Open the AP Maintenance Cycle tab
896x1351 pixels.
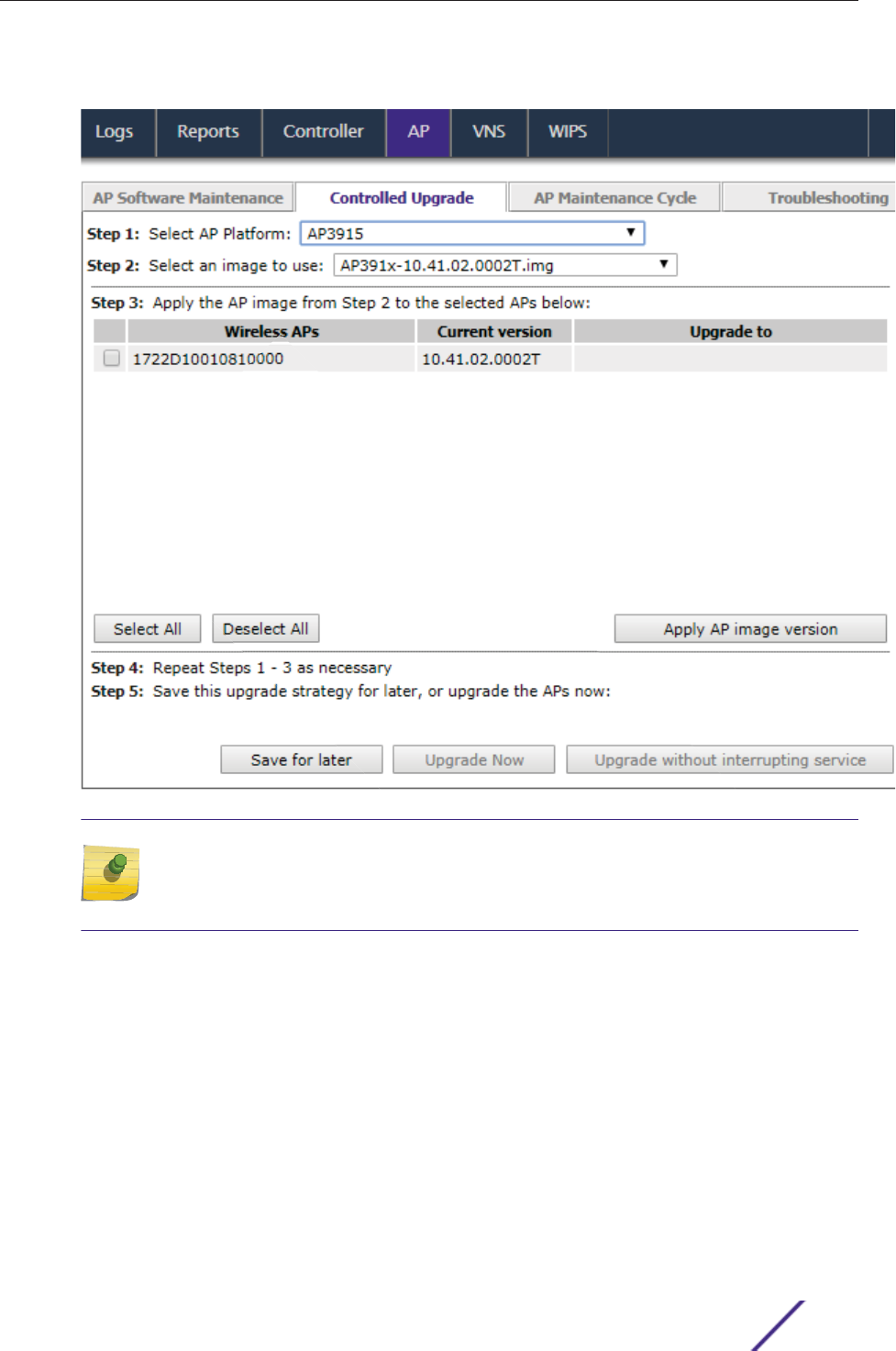pyautogui.click(x=614, y=198)
